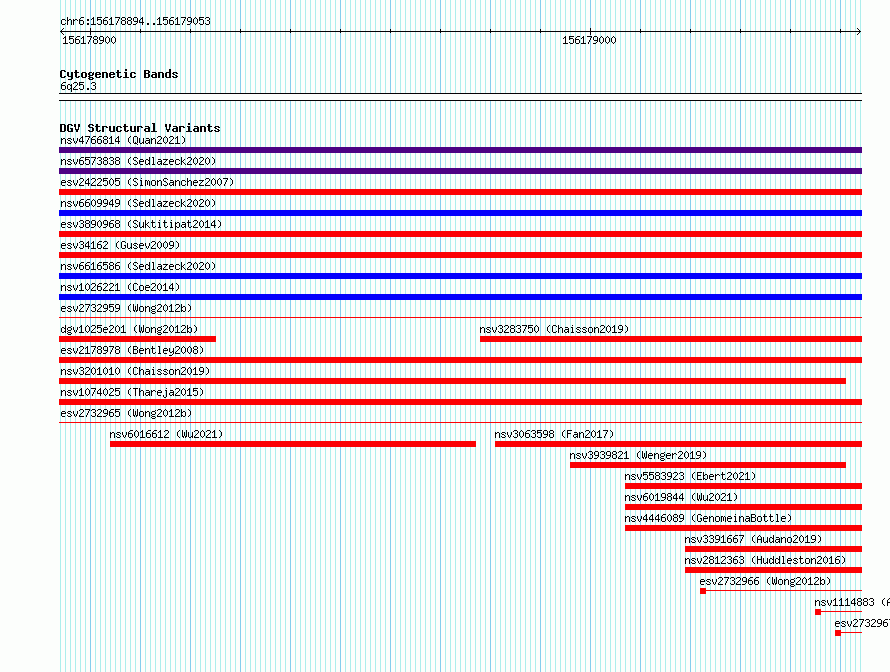Click the red bar under nsv6019844

[744, 507]
